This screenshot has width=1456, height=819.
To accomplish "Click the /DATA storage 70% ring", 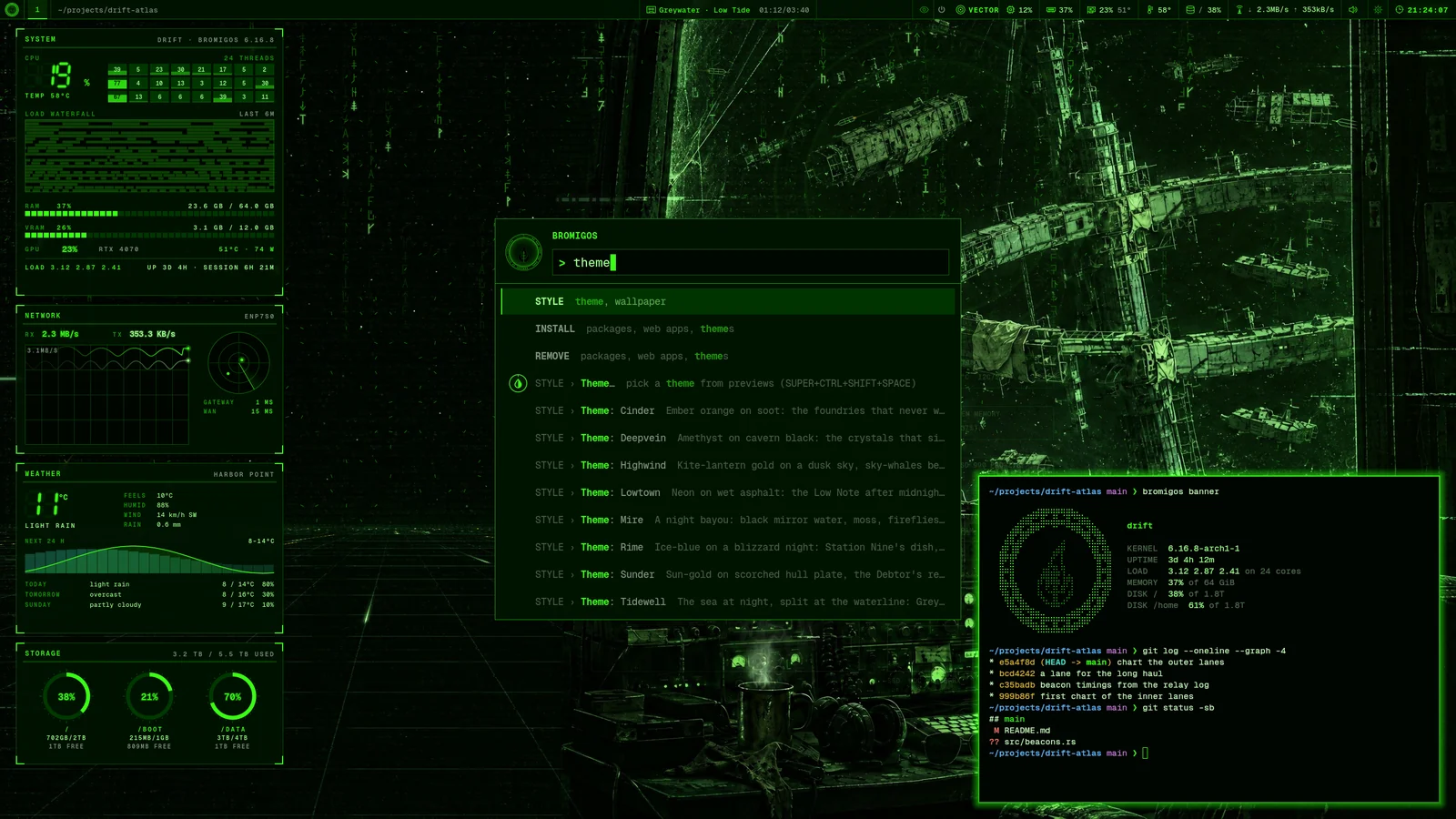I will point(233,697).
